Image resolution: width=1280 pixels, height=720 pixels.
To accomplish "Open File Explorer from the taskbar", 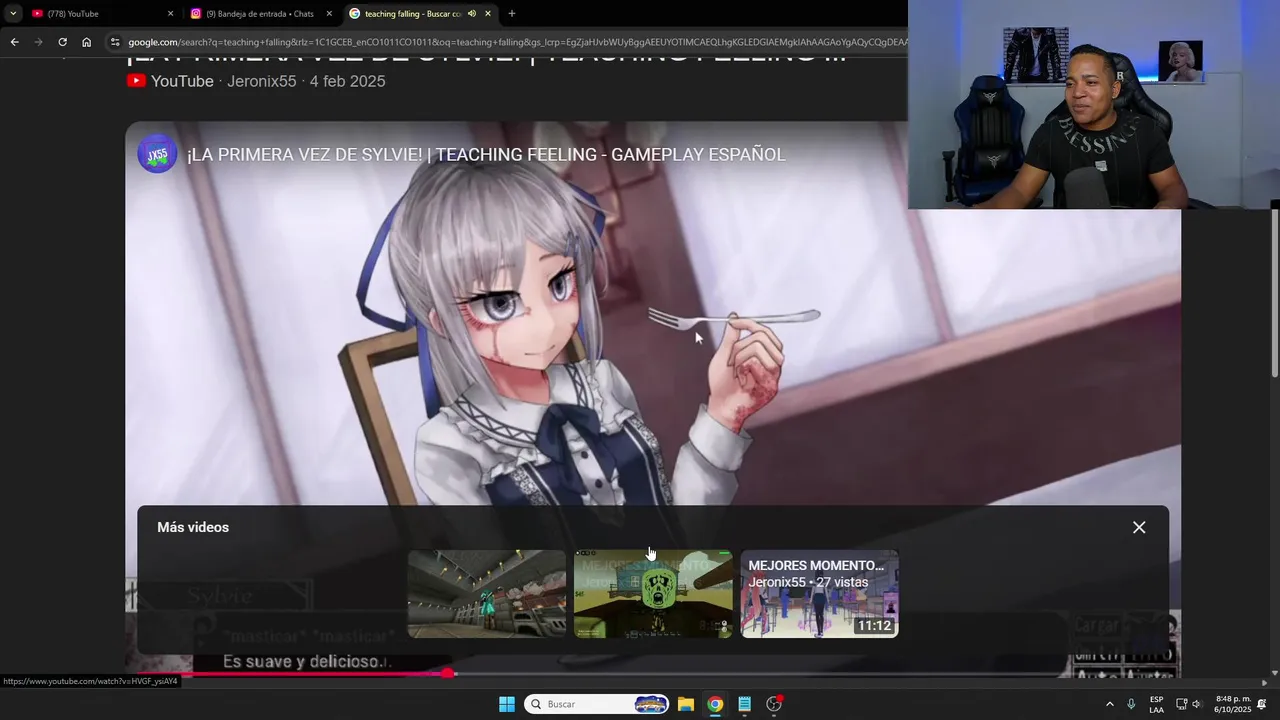I will [x=686, y=704].
